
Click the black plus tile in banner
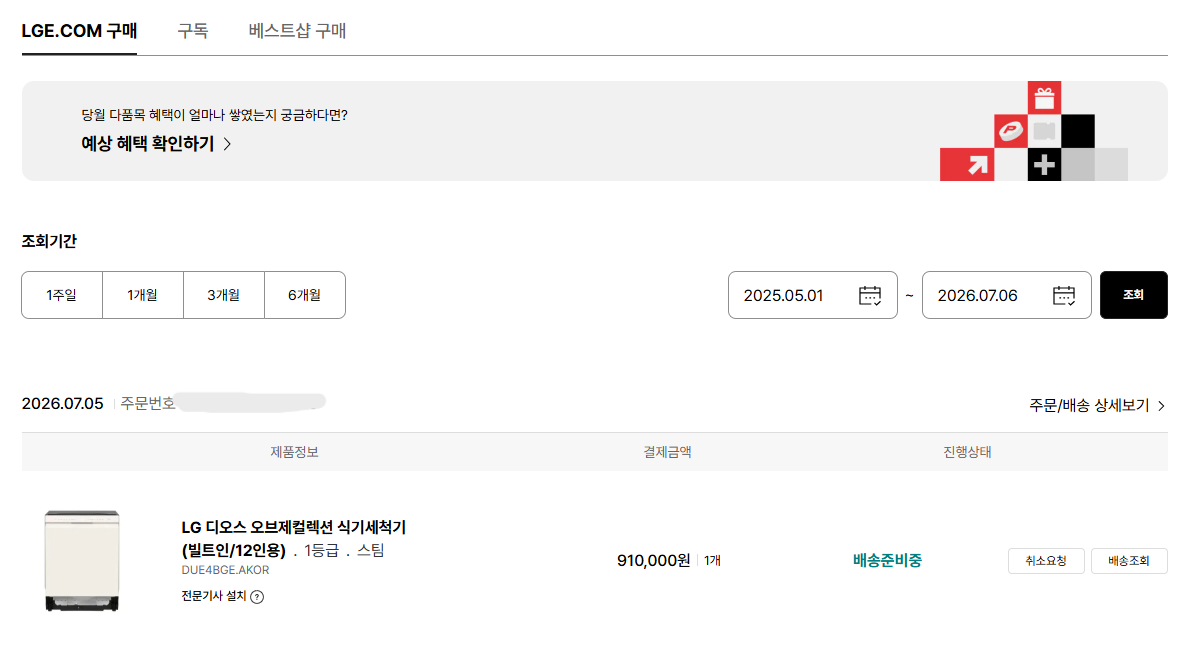pyautogui.click(x=1044, y=164)
